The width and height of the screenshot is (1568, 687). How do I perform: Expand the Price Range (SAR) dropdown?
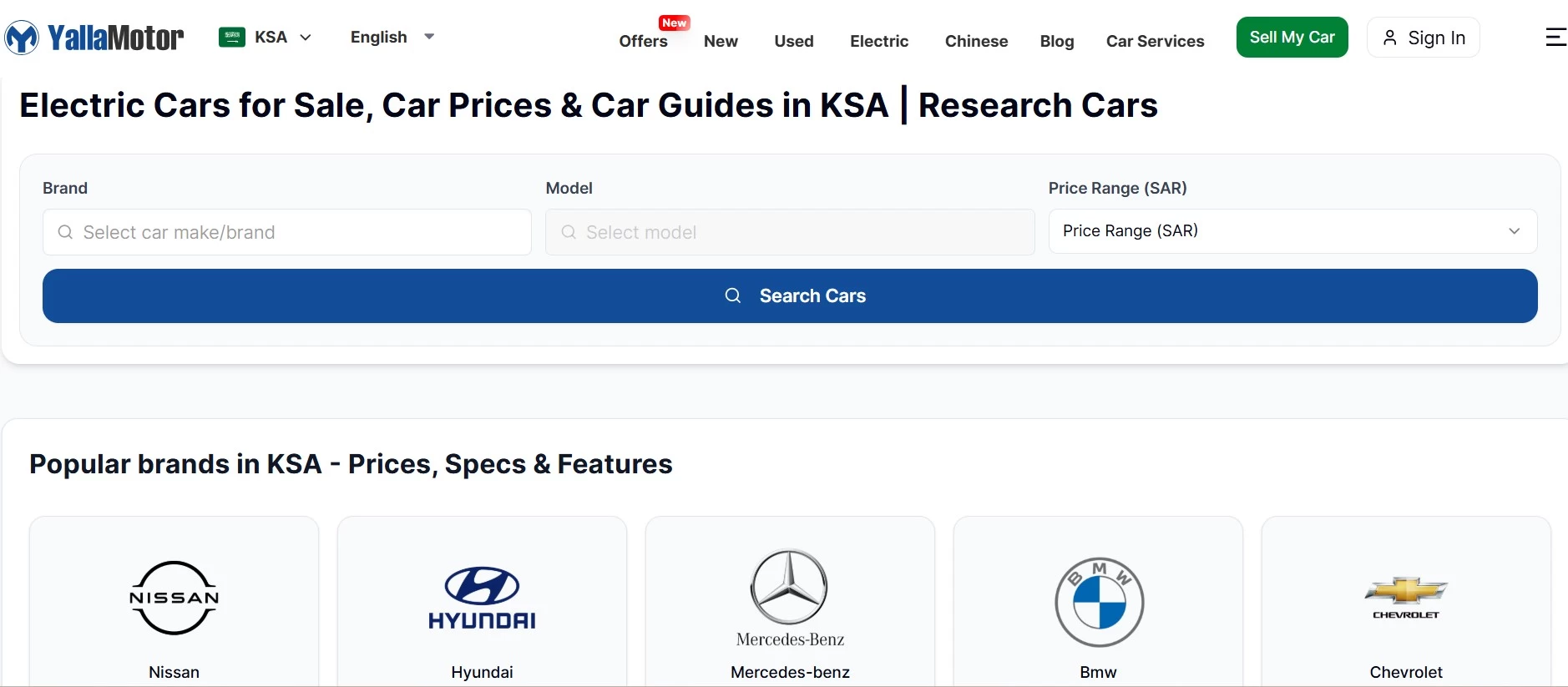[x=1292, y=231]
